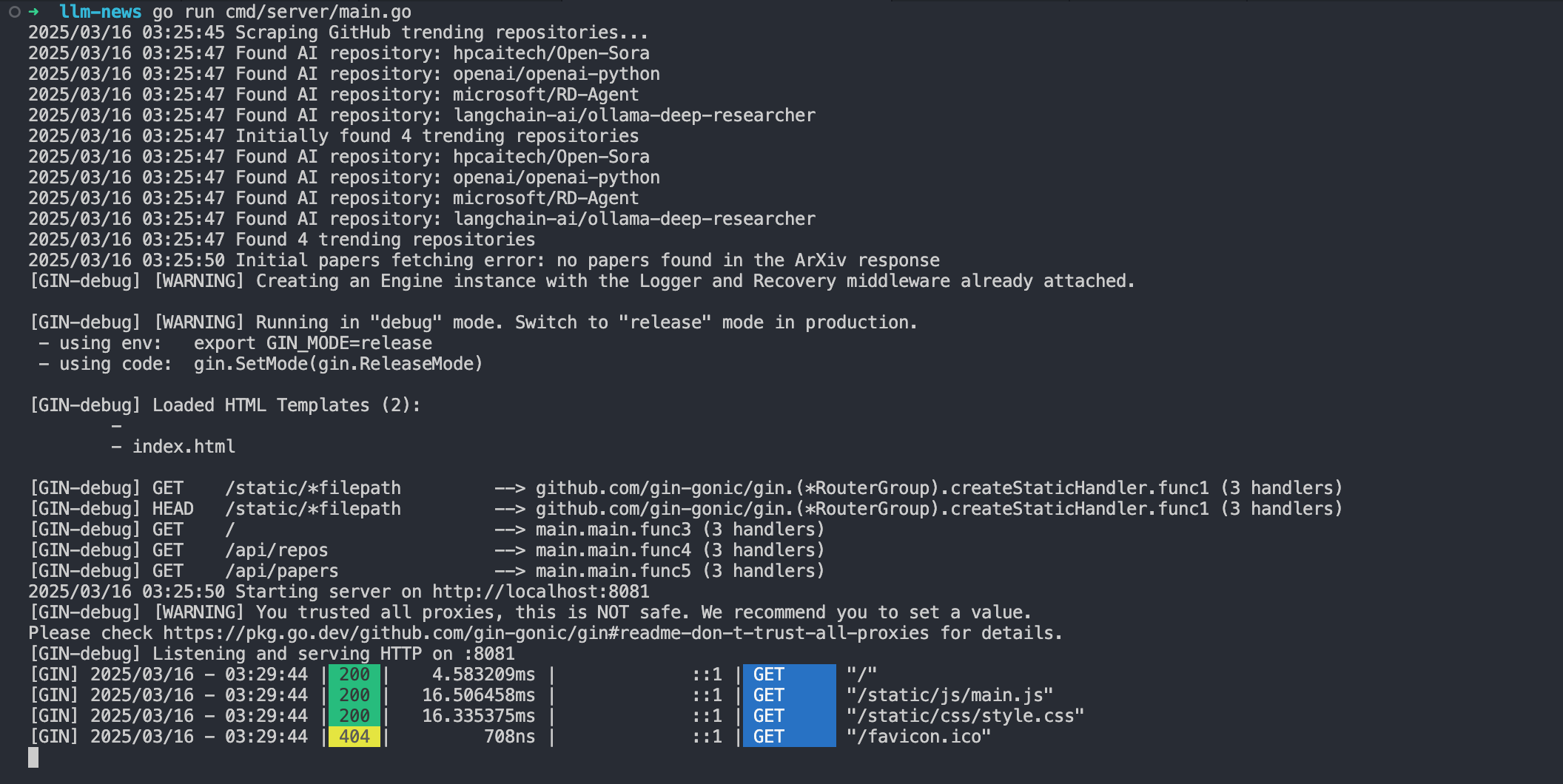Click the "/static/css/style.css" request path
Viewport: 1563px width, 784px height.
tap(965, 716)
